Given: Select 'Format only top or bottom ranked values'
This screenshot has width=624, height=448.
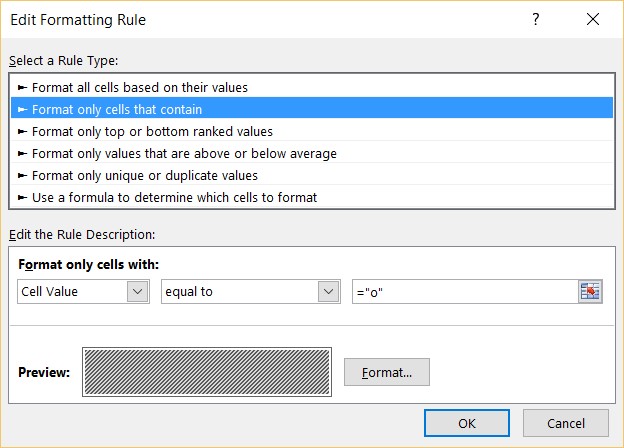Looking at the screenshot, I should pos(152,131).
